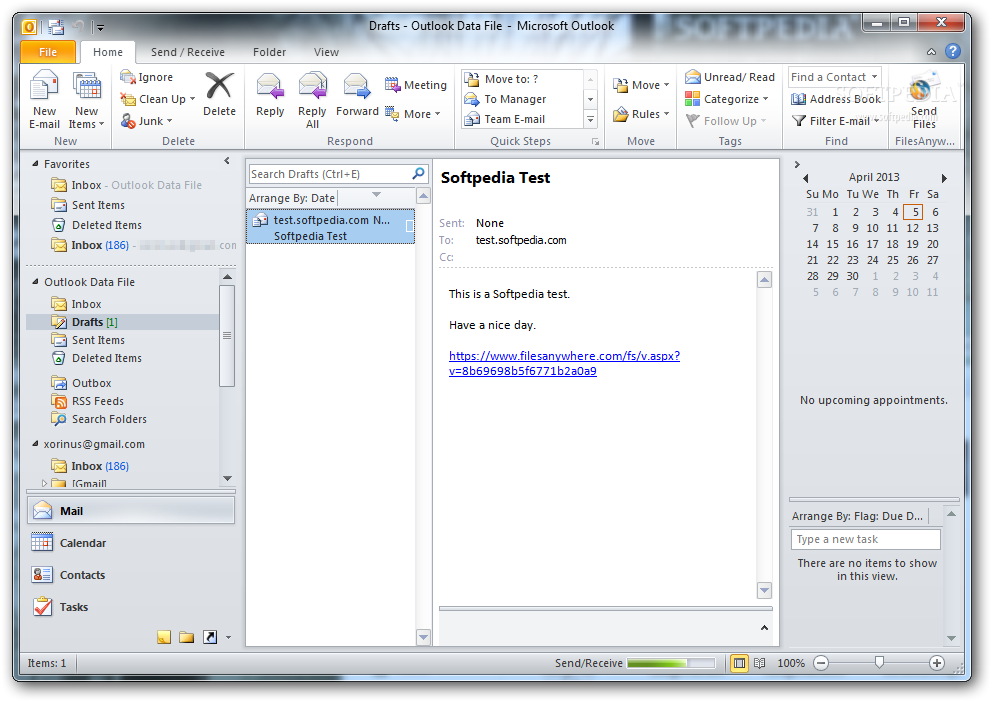Toggle flag on Softpedia Test message

(409, 226)
